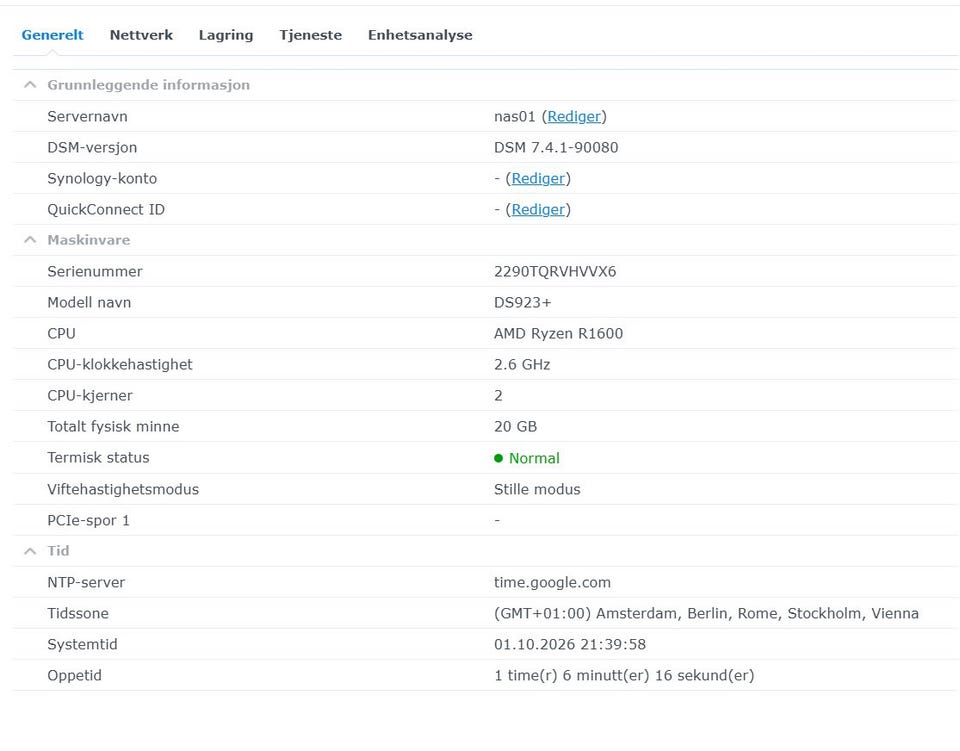Image resolution: width=960 pixels, height=751 pixels.
Task: Click the uptime value 1 time(r) 6 minutt(er)
Action: tap(624, 676)
